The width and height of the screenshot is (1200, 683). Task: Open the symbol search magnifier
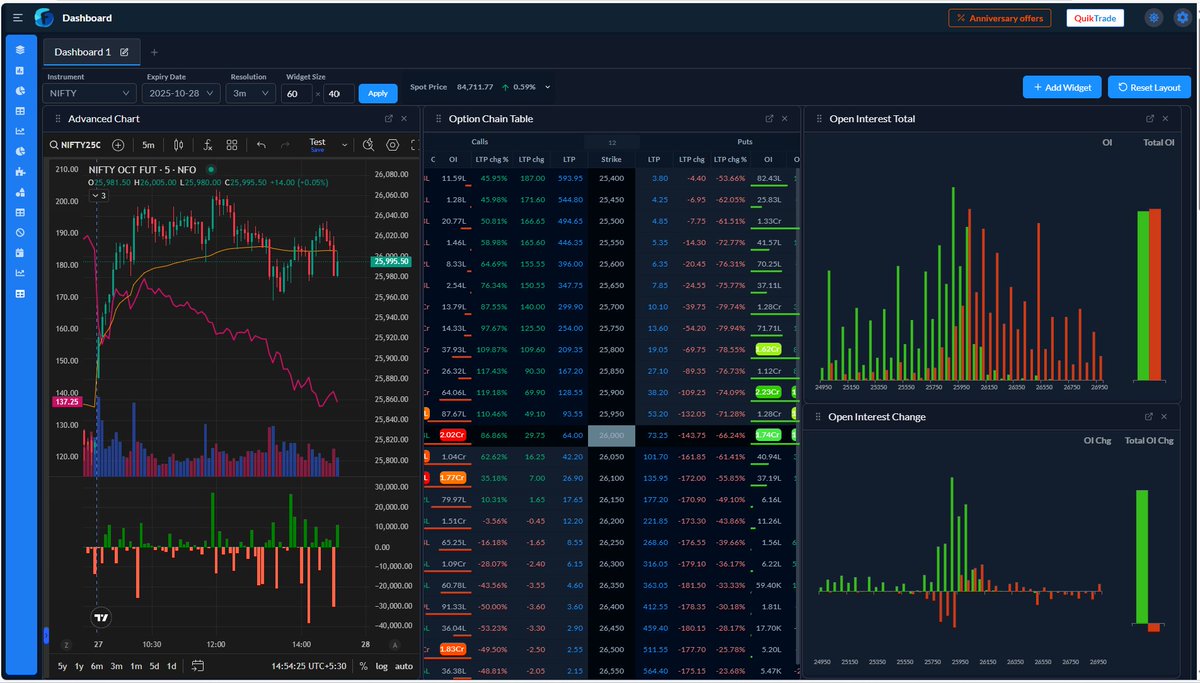[x=53, y=144]
